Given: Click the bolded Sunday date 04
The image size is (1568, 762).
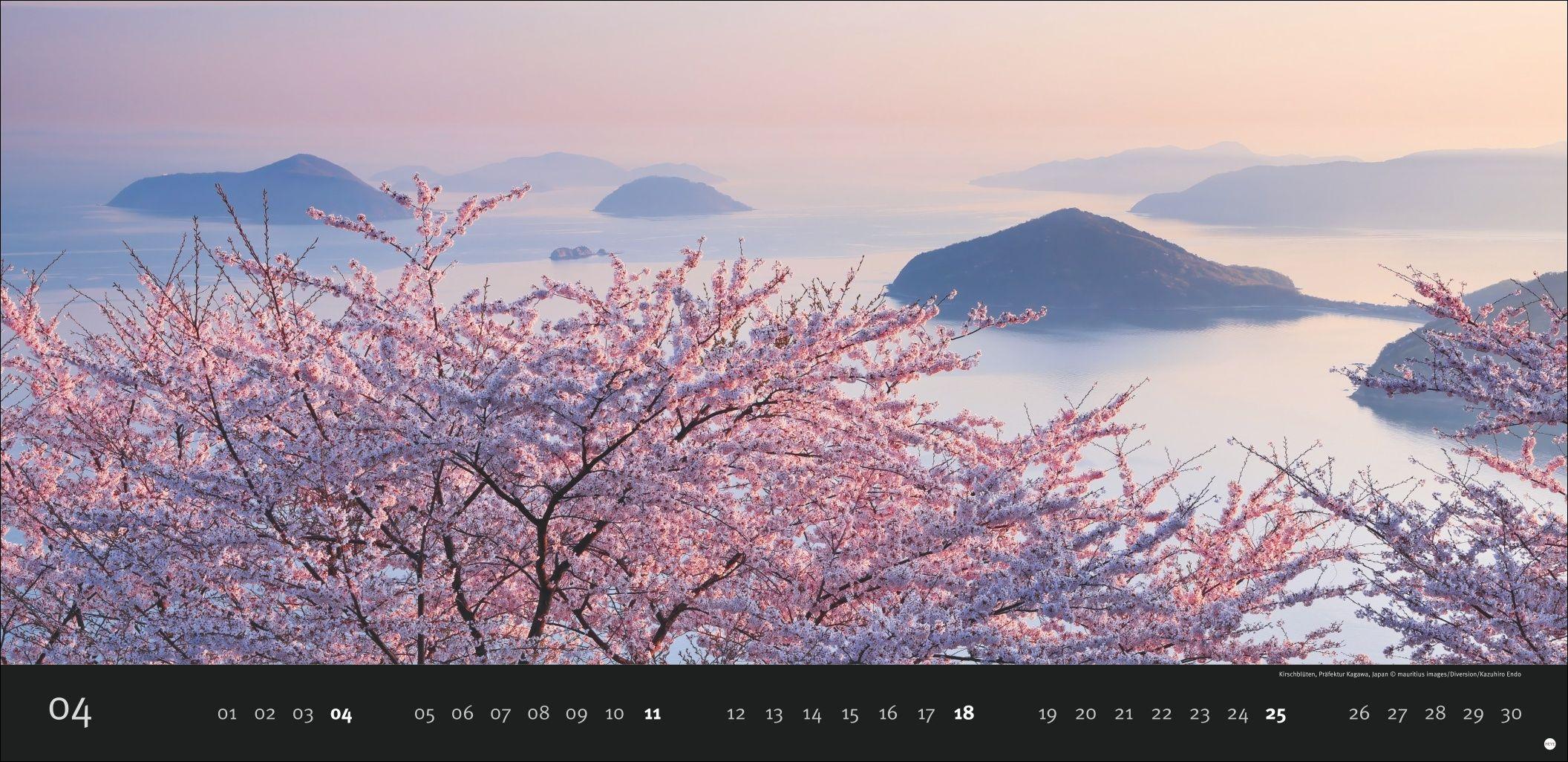Looking at the screenshot, I should coord(342,714).
